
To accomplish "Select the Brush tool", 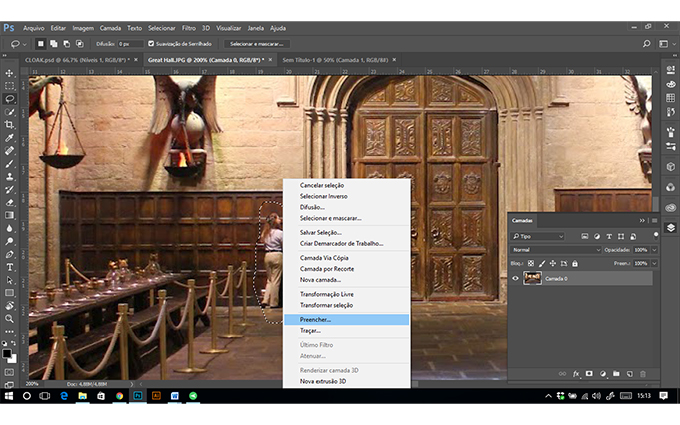I will [x=9, y=164].
